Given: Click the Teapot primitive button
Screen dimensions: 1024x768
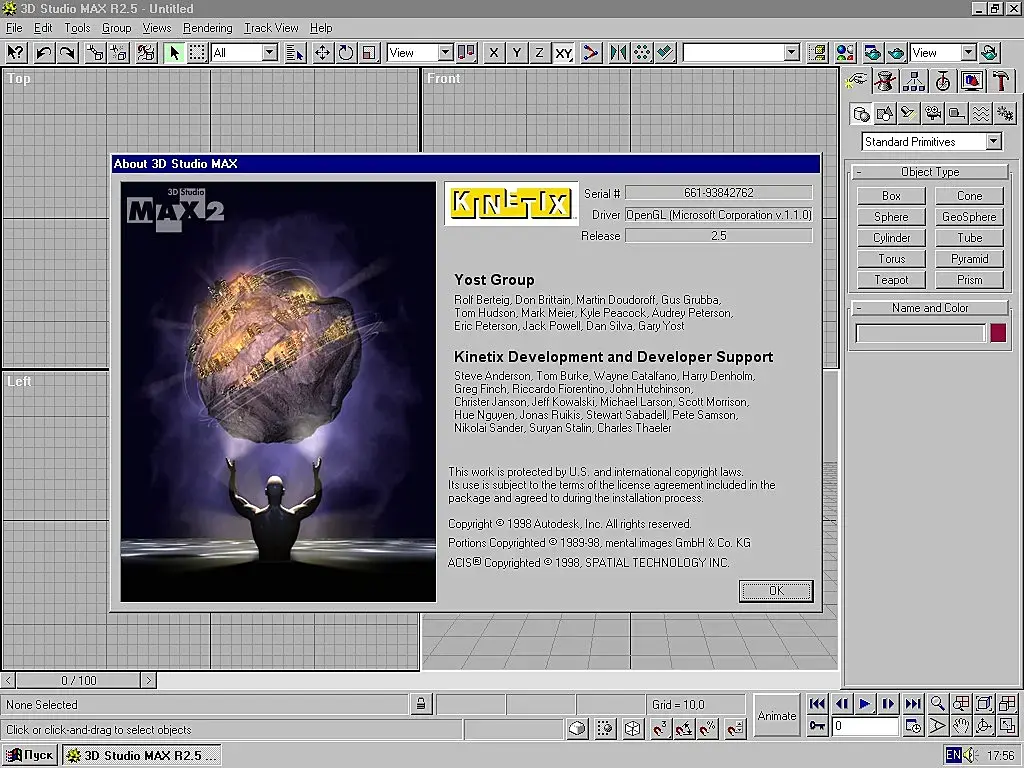Looking at the screenshot, I should click(891, 280).
